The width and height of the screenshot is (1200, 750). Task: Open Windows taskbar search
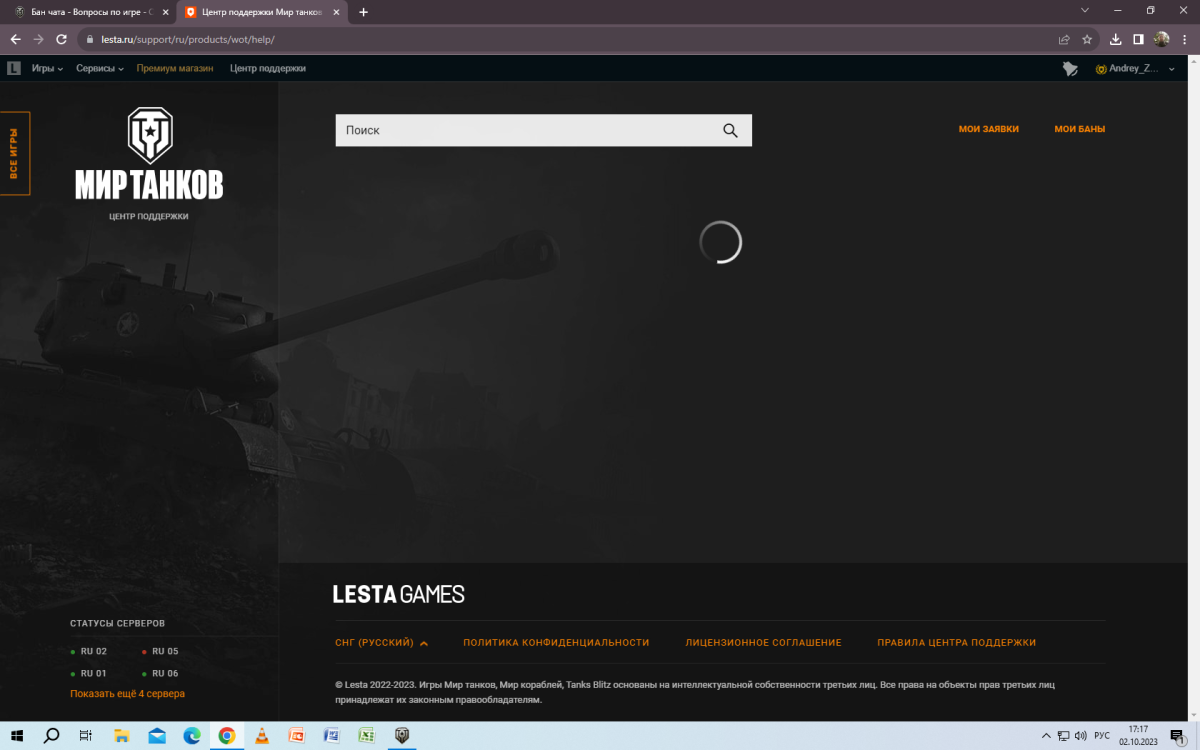coord(52,736)
